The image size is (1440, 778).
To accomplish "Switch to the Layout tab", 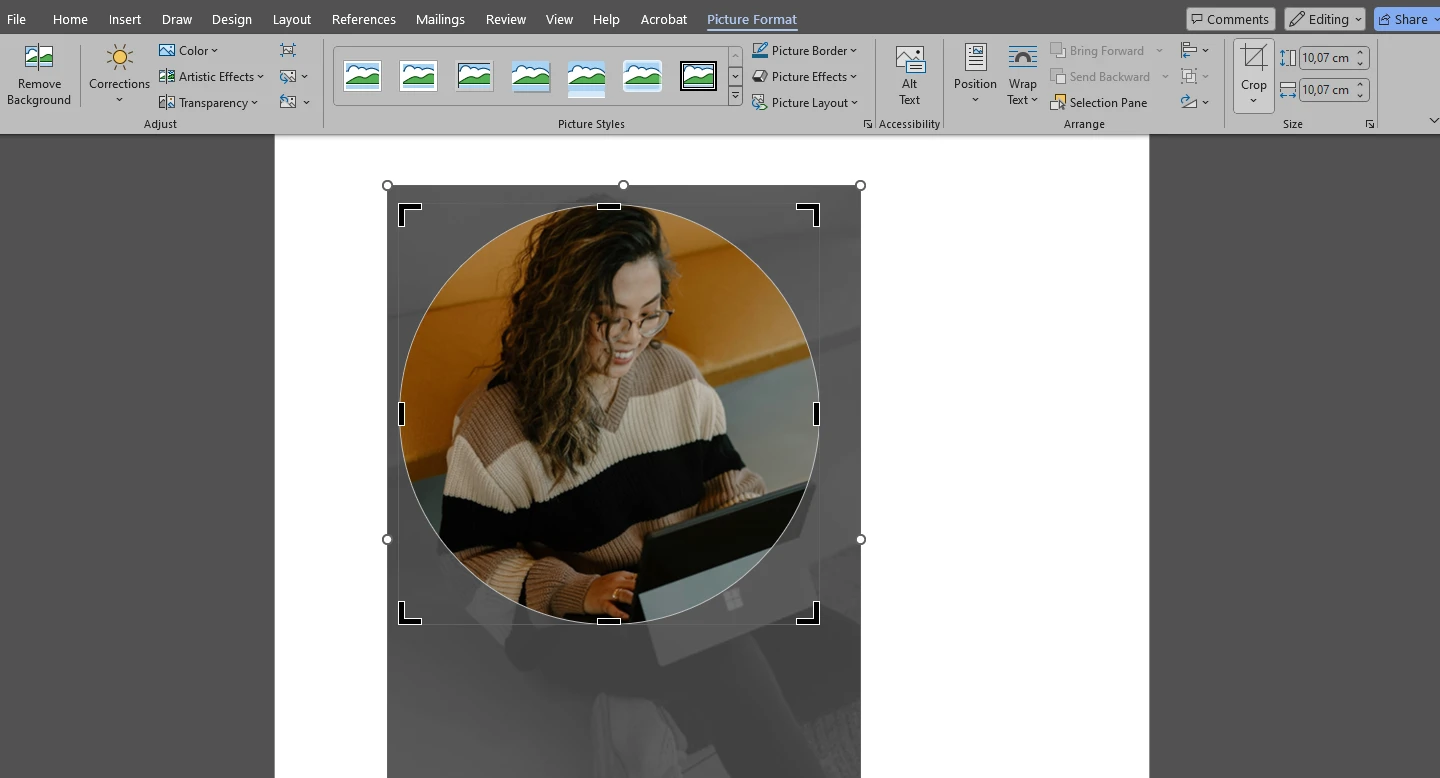I will point(292,19).
